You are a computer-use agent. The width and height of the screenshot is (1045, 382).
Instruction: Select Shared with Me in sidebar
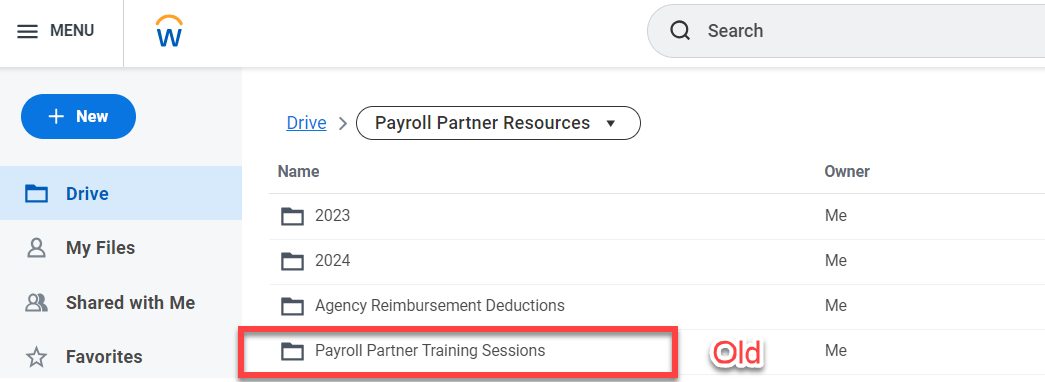tap(121, 303)
